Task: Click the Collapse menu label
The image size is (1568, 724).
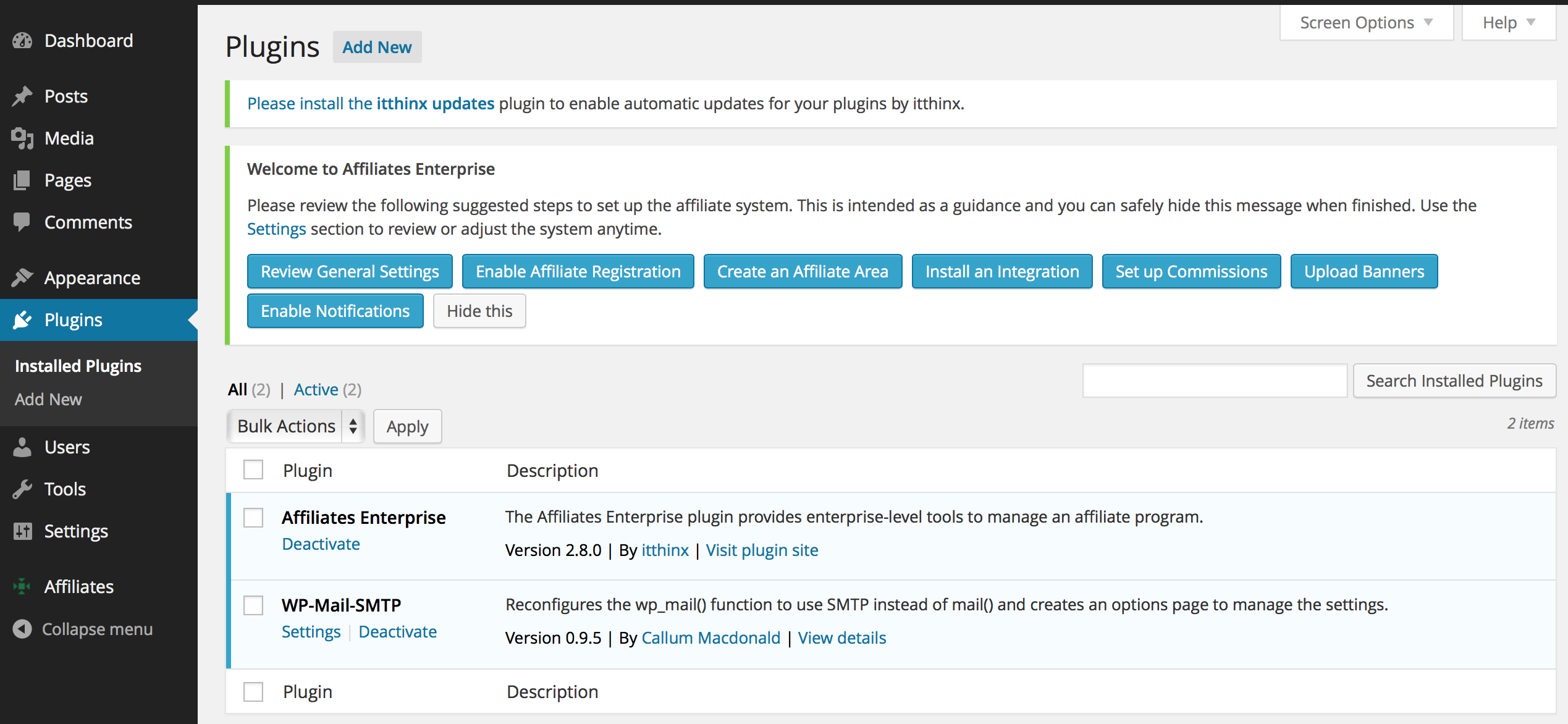Action: (97, 629)
